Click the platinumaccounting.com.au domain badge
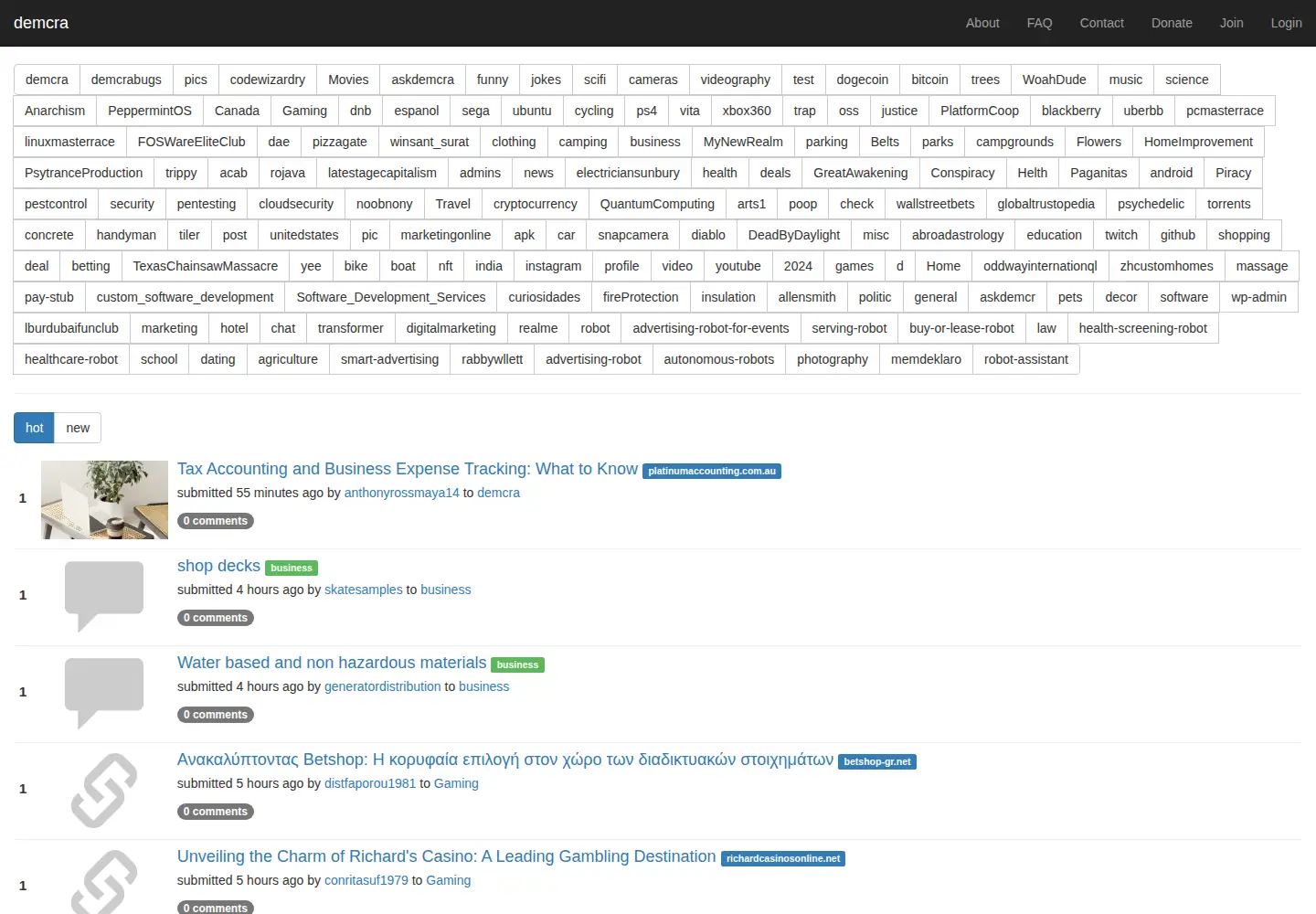The height and width of the screenshot is (914, 1316). pyautogui.click(x=712, y=472)
